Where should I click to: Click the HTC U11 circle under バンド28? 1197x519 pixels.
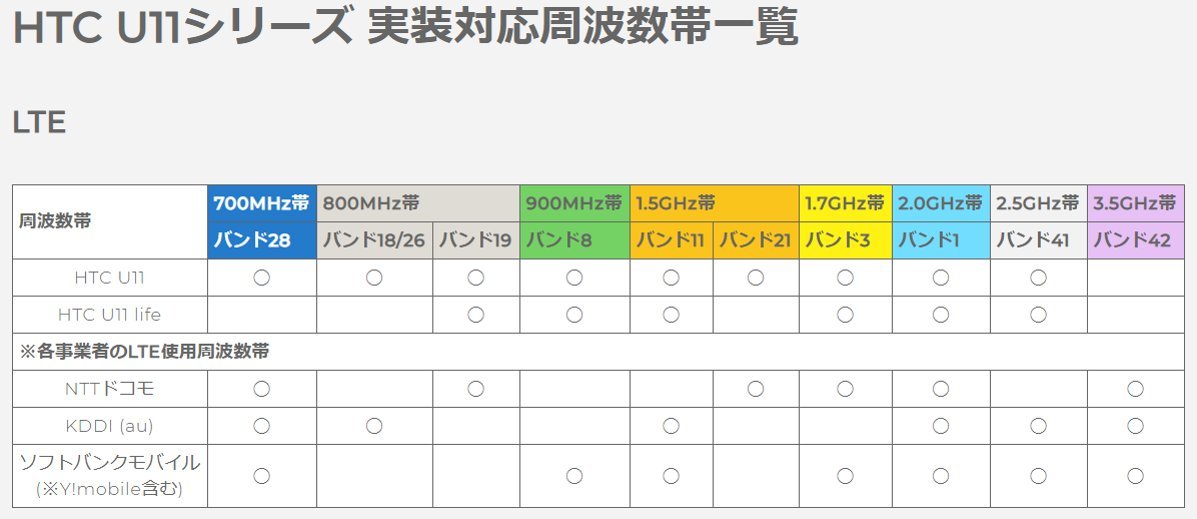point(262,278)
